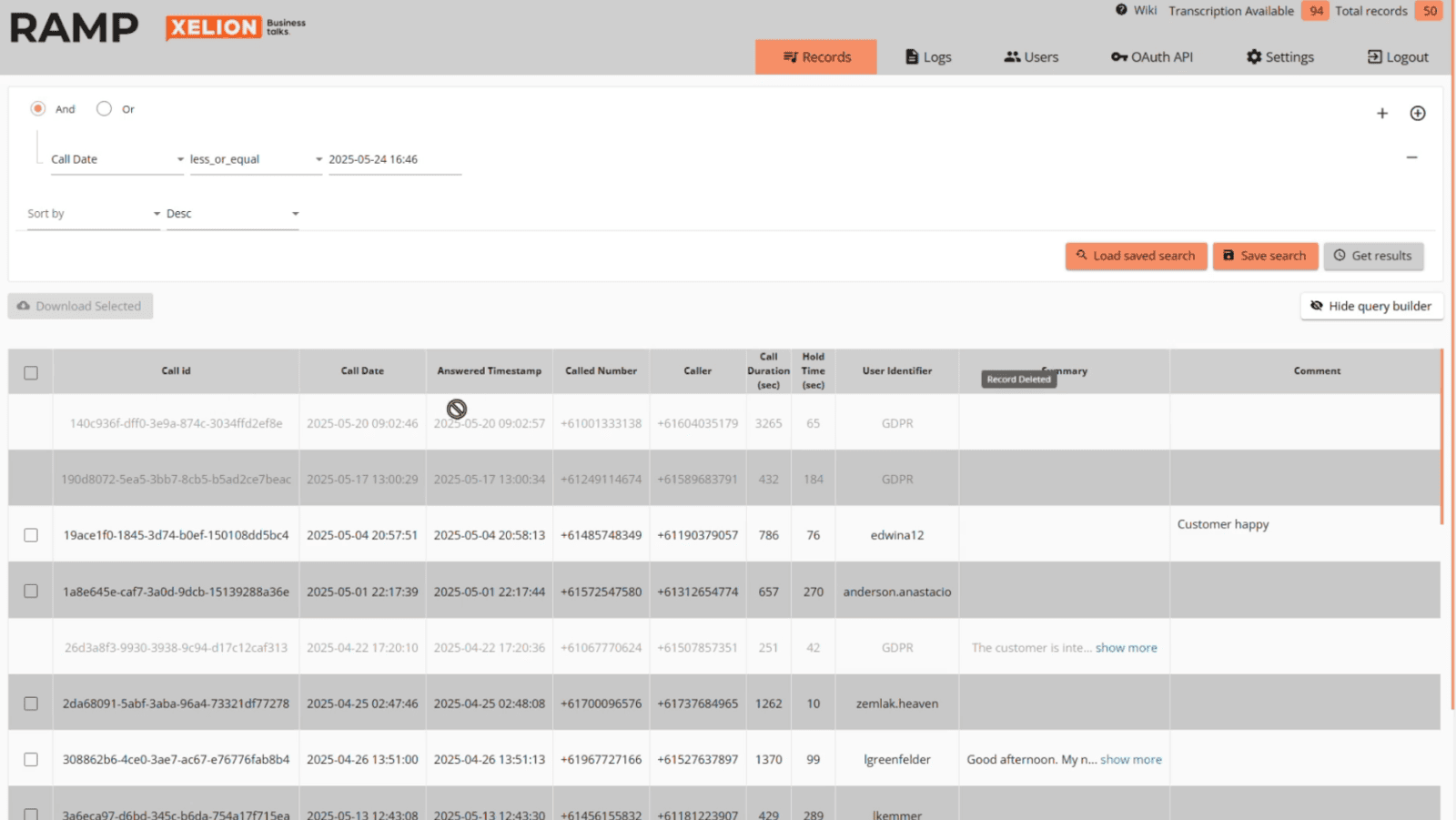1456x820 pixels.
Task: Open the Wiki help icon
Action: pos(1121,10)
